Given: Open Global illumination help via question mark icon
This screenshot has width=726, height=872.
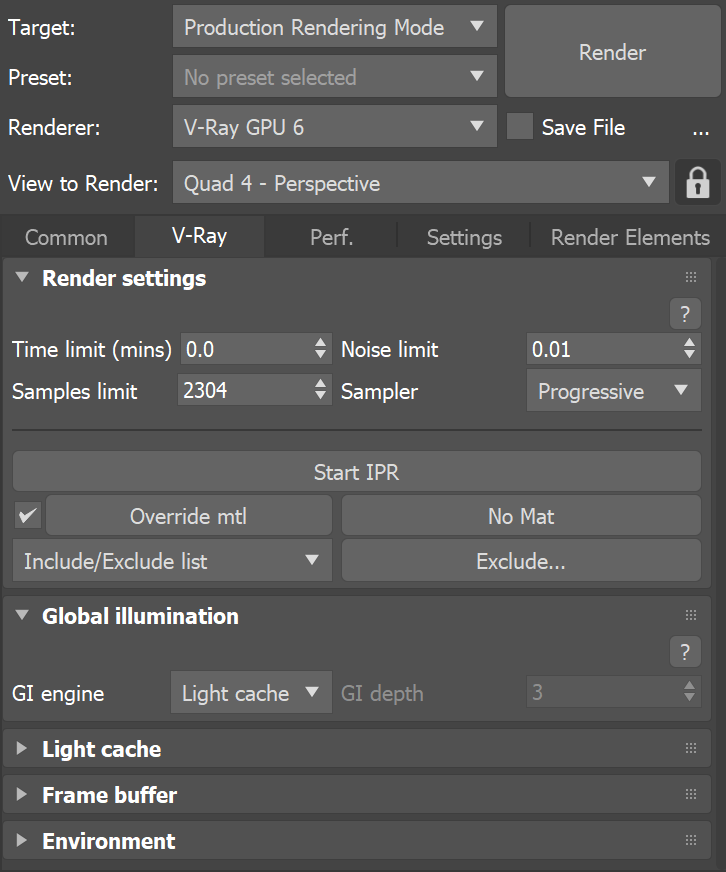Looking at the screenshot, I should point(685,651).
